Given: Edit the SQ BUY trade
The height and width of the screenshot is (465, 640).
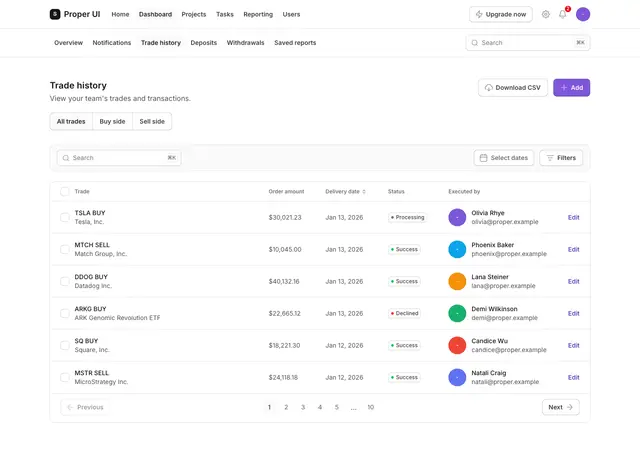Looking at the screenshot, I should (x=573, y=345).
